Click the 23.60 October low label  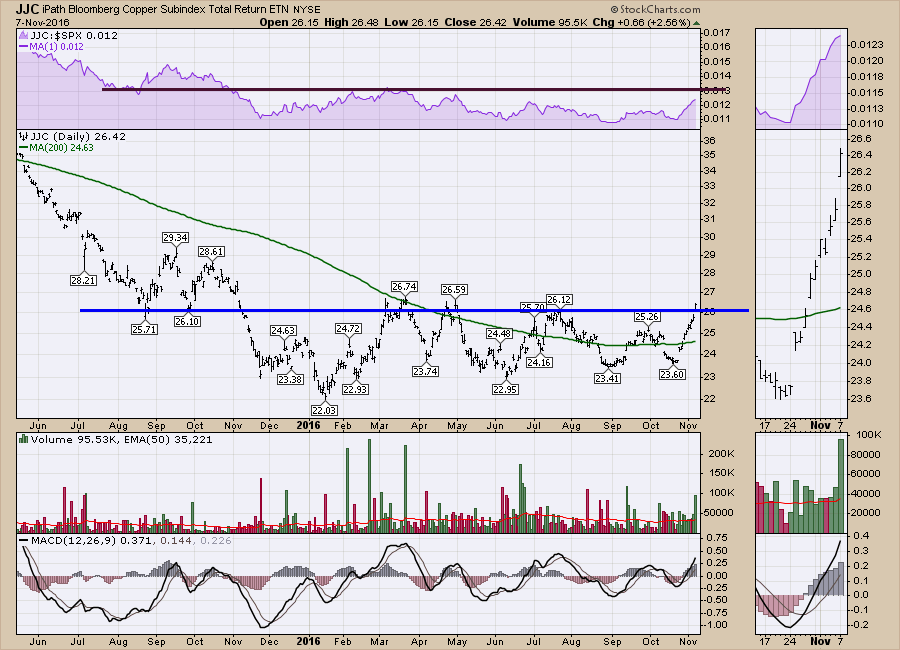pos(672,374)
